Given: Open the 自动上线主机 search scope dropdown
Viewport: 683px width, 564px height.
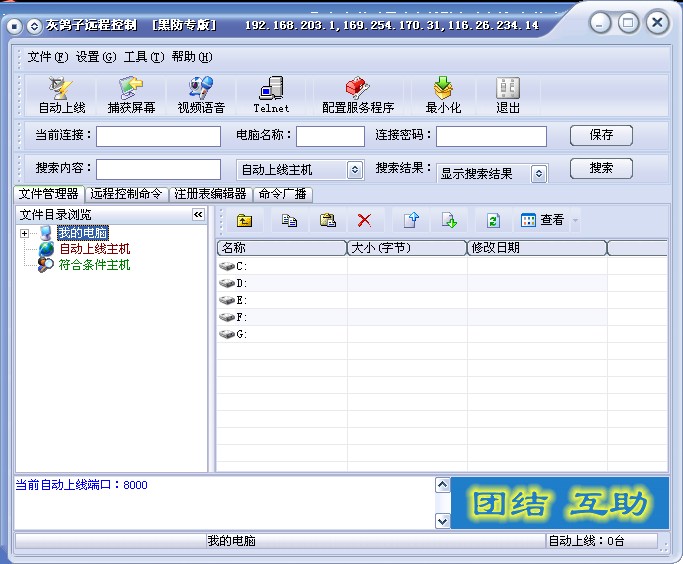Looking at the screenshot, I should tap(355, 170).
